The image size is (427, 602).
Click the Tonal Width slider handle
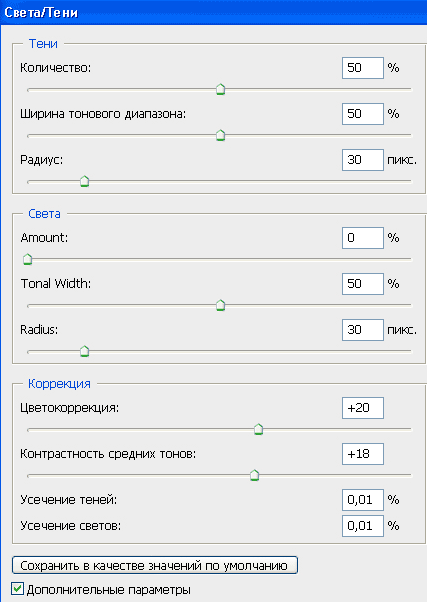(220, 306)
